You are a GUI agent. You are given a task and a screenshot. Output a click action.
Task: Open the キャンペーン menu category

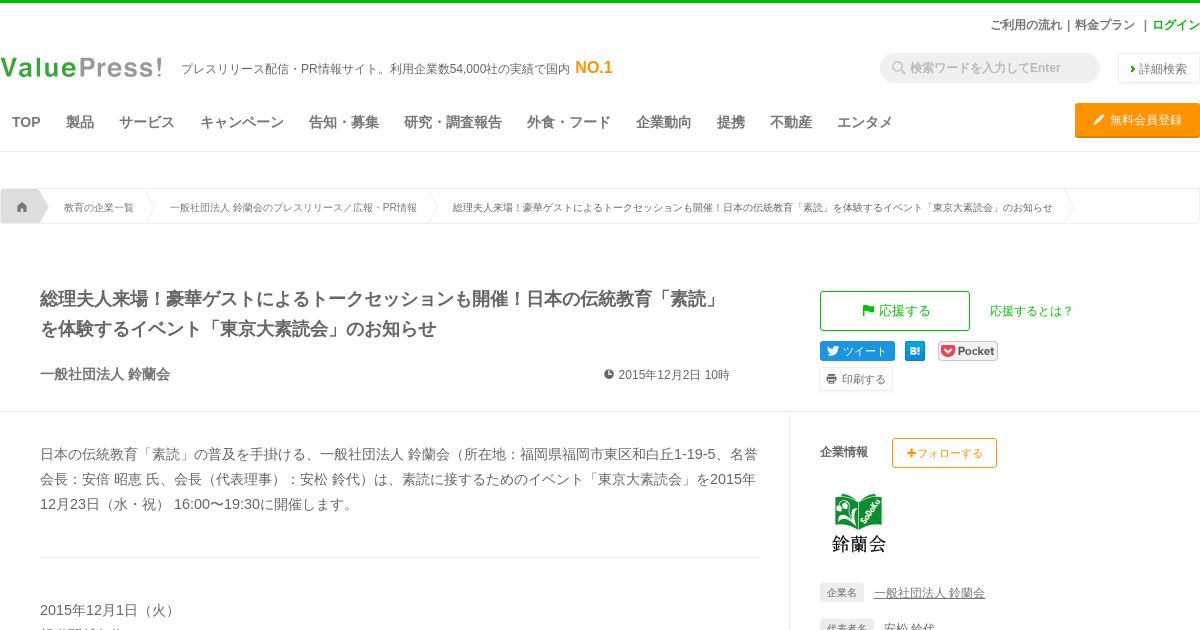[242, 122]
